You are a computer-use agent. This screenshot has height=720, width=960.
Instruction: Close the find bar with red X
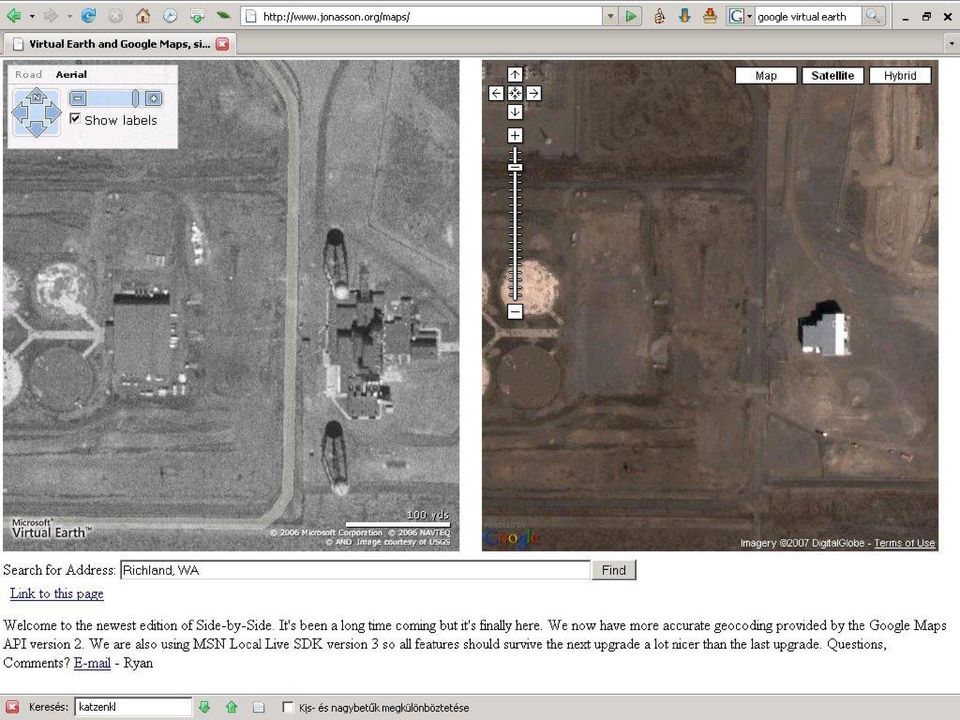pyautogui.click(x=12, y=707)
